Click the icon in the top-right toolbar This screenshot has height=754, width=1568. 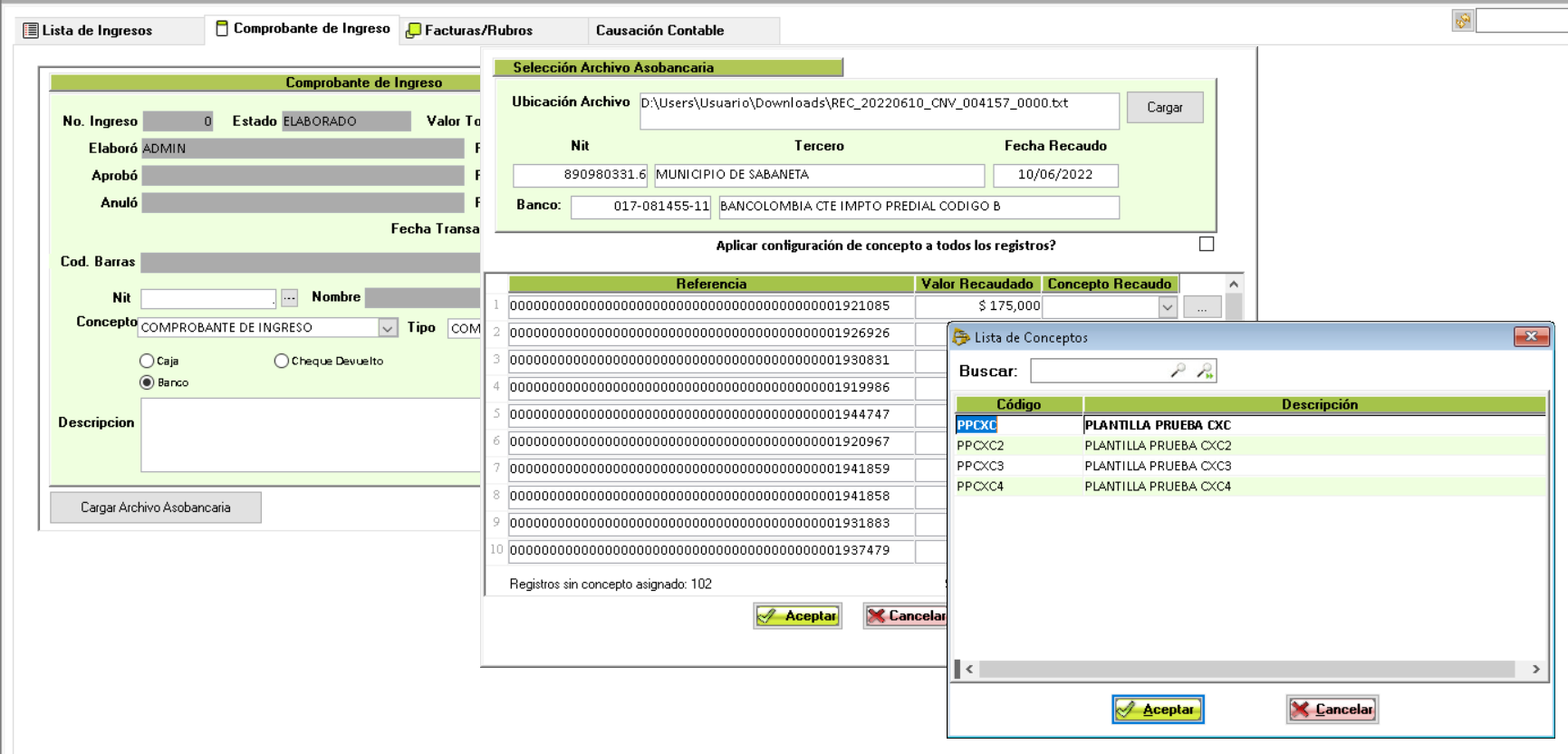(x=1462, y=21)
